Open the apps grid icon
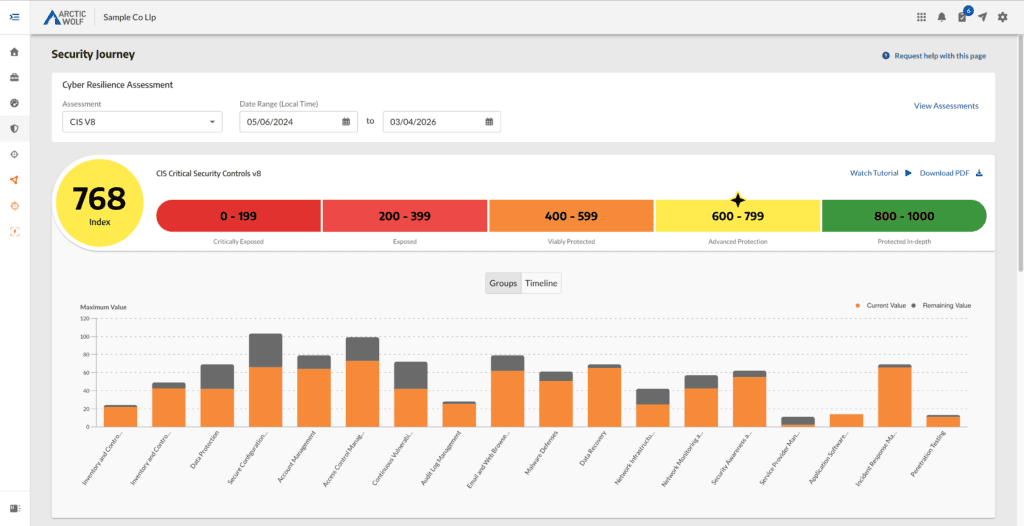The width and height of the screenshot is (1024, 526). 921,17
